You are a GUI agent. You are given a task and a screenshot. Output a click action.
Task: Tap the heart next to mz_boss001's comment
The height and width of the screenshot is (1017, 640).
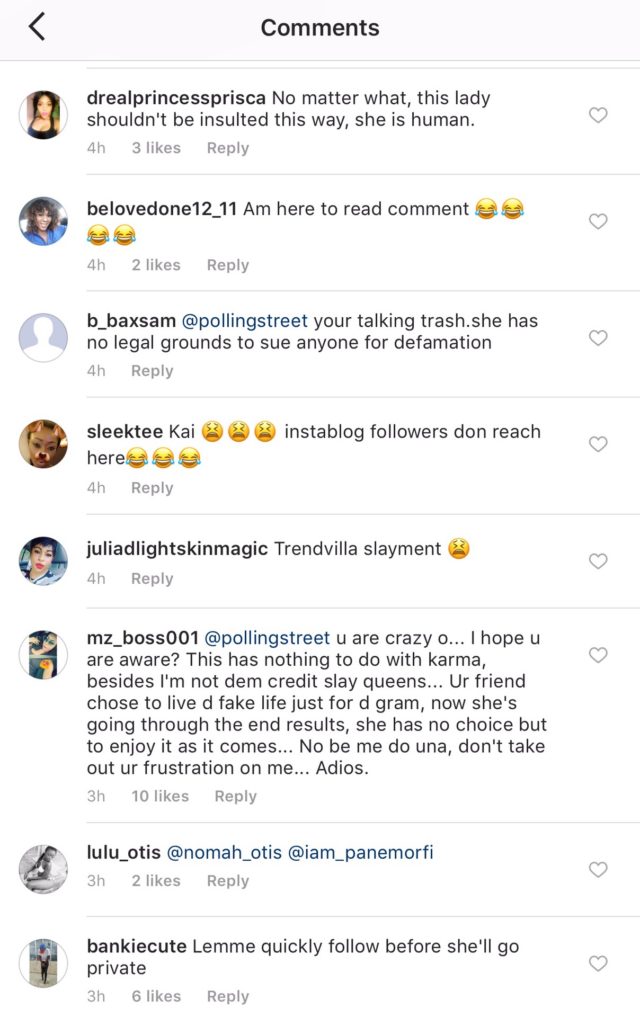click(599, 655)
